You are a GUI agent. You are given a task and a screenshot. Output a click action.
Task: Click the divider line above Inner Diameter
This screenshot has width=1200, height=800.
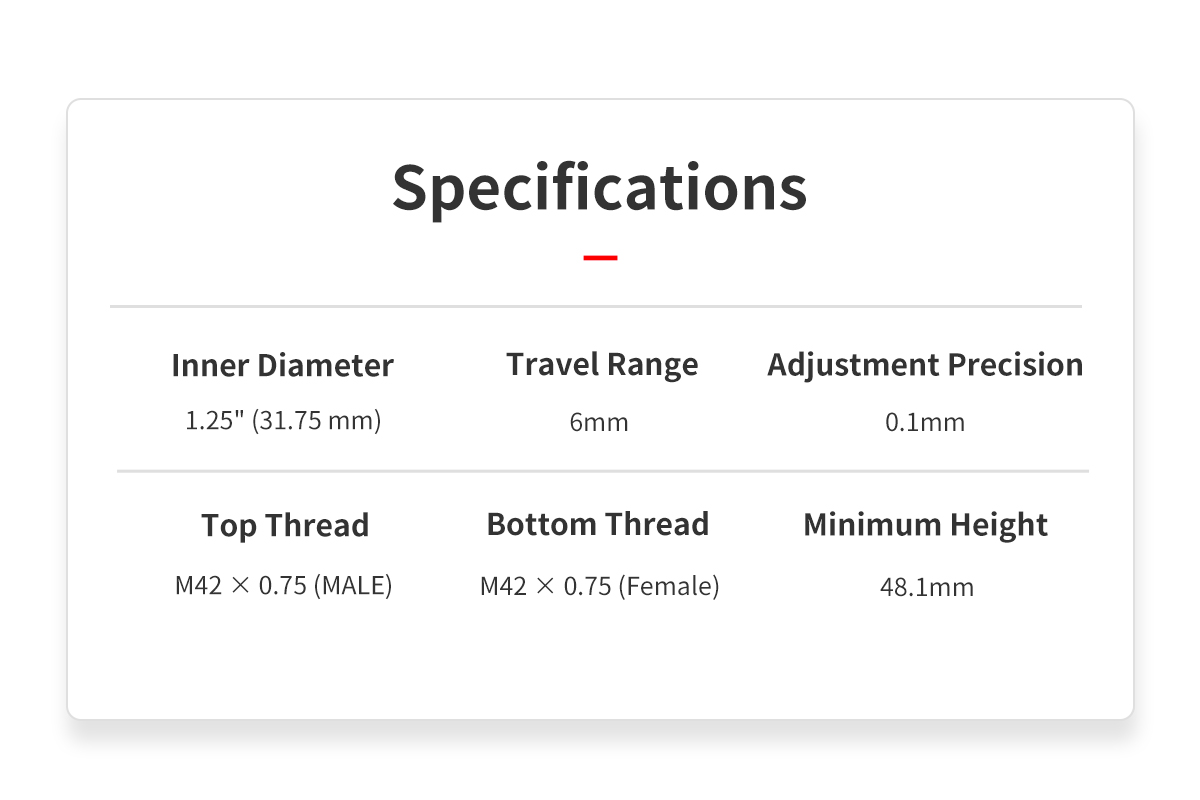(x=595, y=306)
